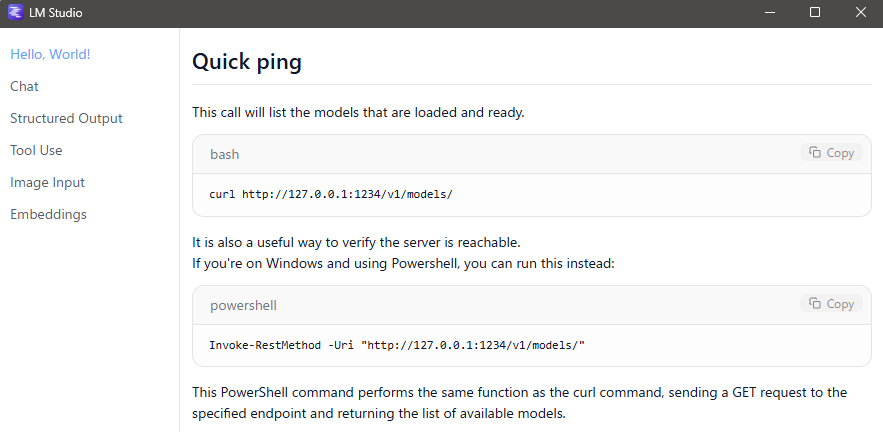Viewport: 883px width, 432px height.
Task: Click the bash code block label
Action: (x=224, y=154)
